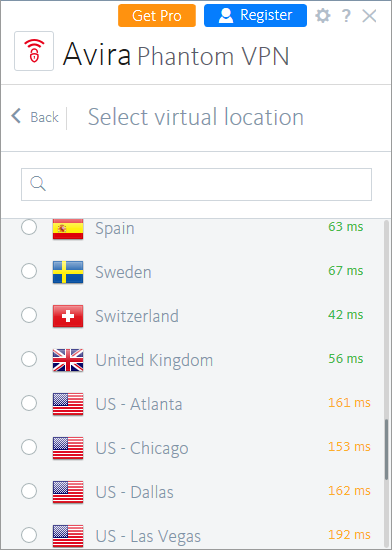Viewport: 392px width, 550px height.
Task: Focus the location search input field
Action: [x=196, y=185]
